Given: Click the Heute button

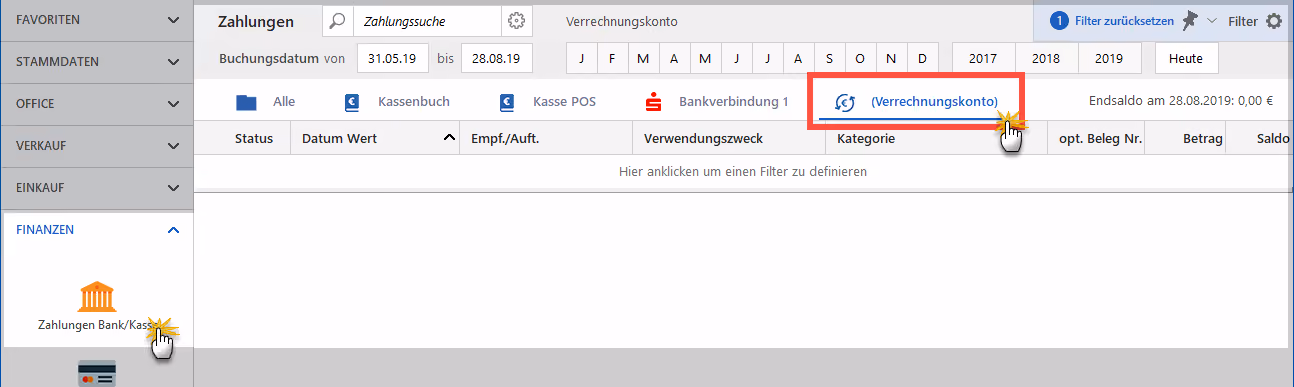Looking at the screenshot, I should coord(1186,58).
